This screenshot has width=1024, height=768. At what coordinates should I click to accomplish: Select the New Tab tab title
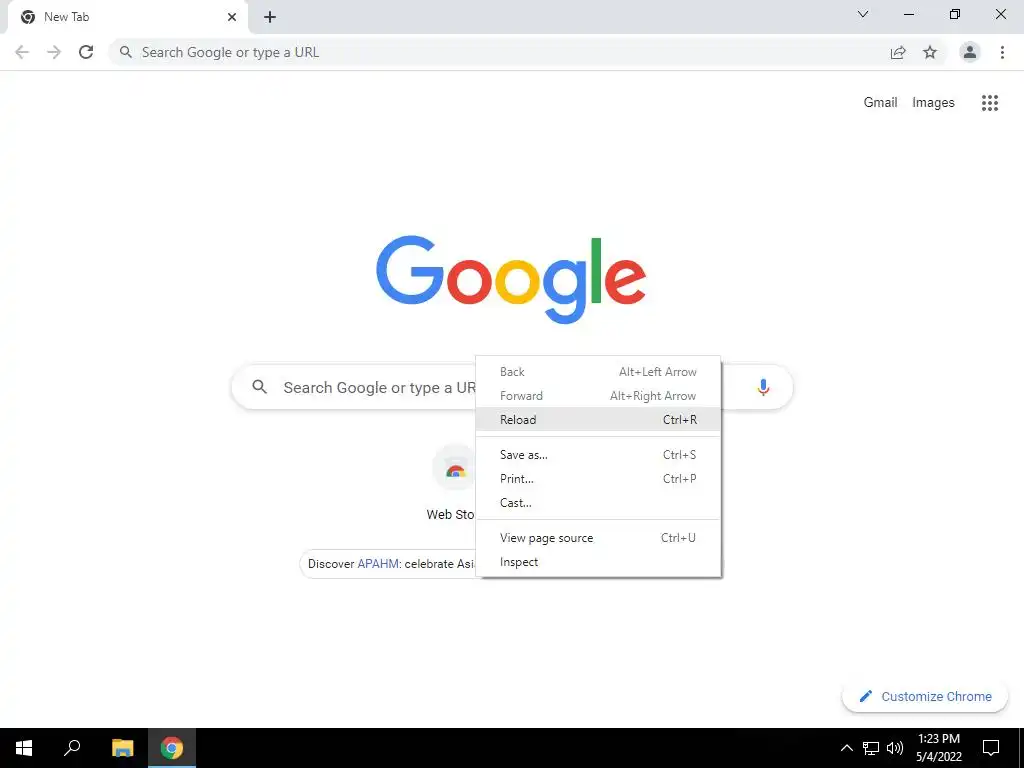pyautogui.click(x=67, y=17)
